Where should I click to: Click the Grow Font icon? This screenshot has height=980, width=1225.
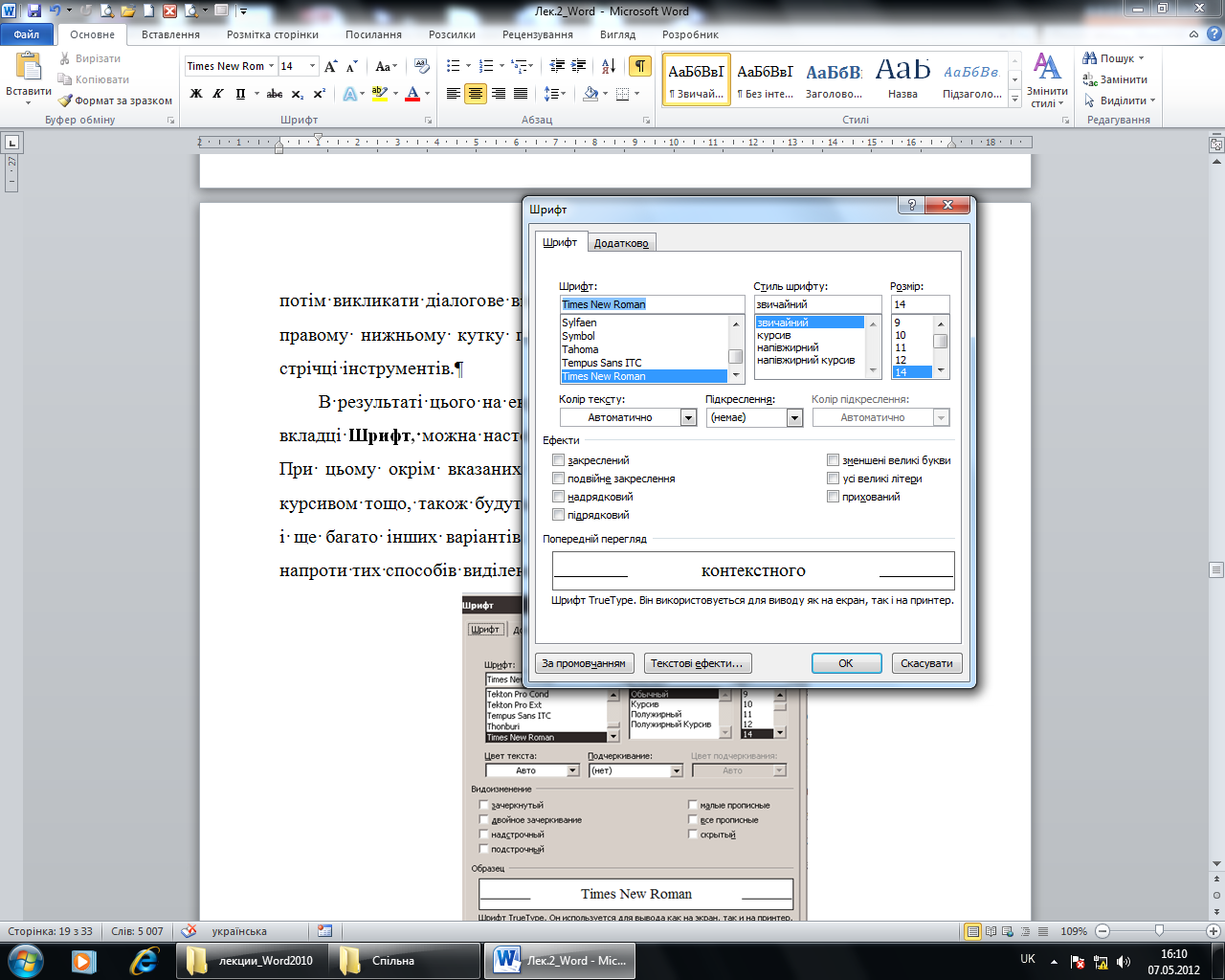pos(330,66)
